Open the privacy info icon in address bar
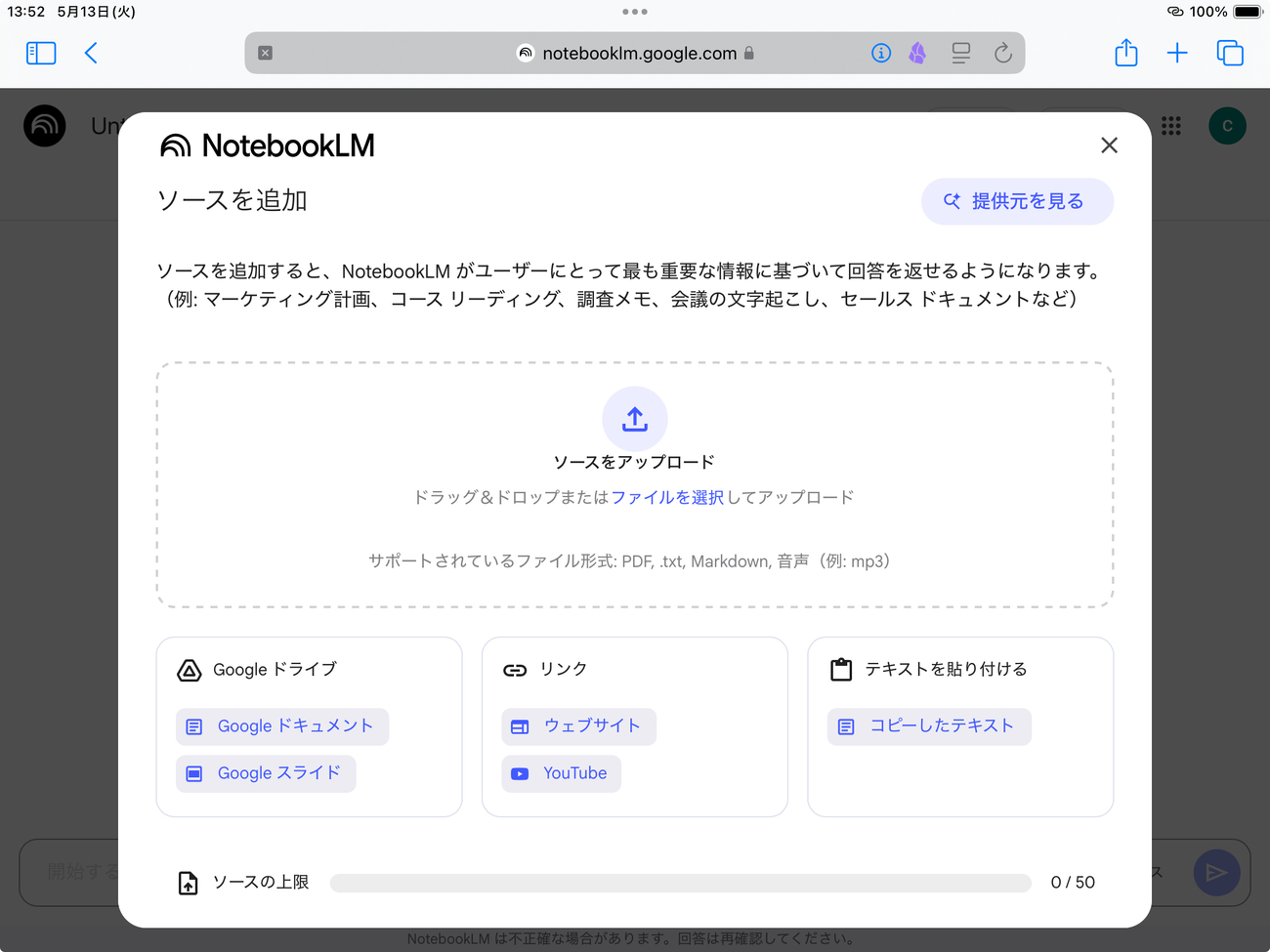 pyautogui.click(x=880, y=53)
